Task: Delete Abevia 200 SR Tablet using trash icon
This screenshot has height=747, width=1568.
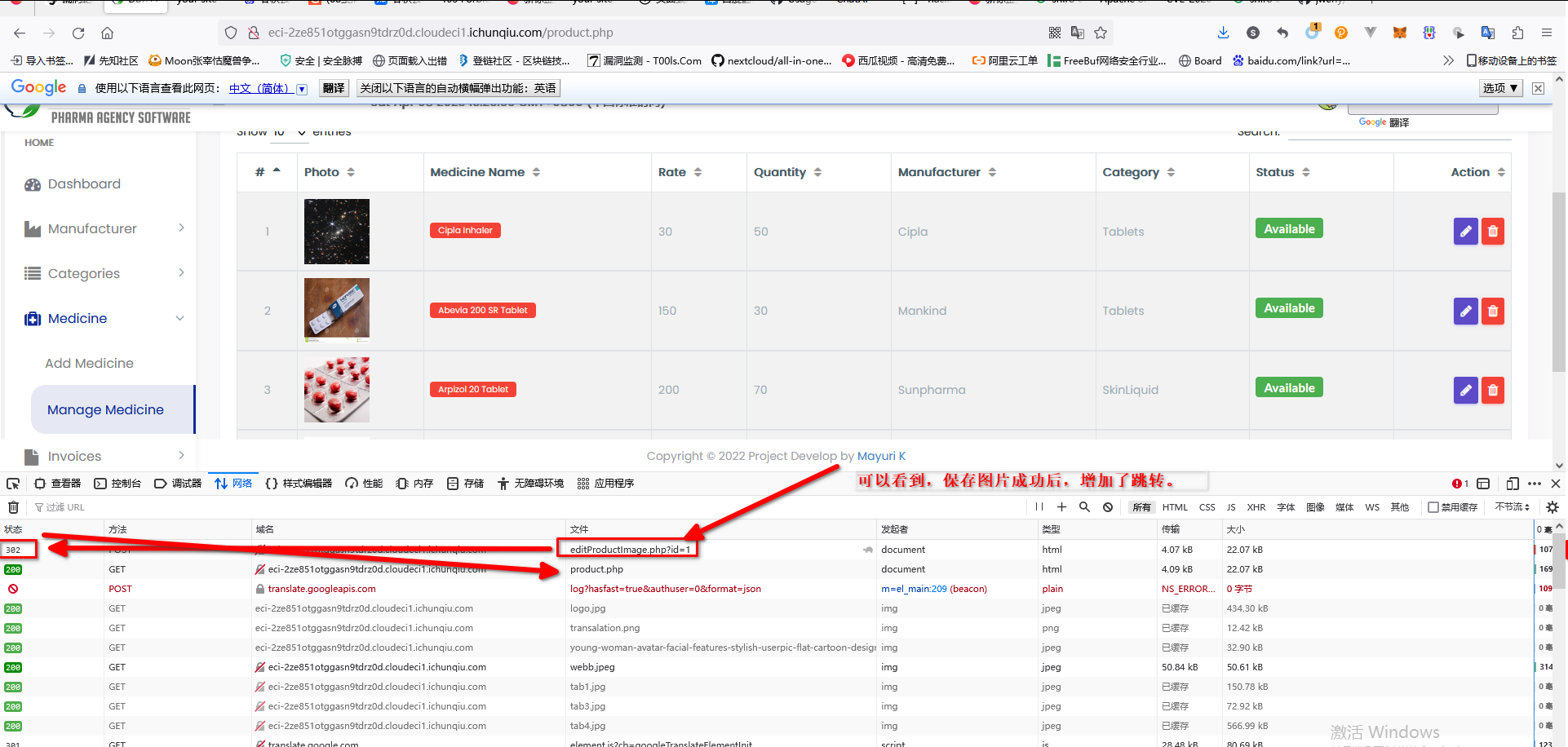Action: [x=1492, y=311]
